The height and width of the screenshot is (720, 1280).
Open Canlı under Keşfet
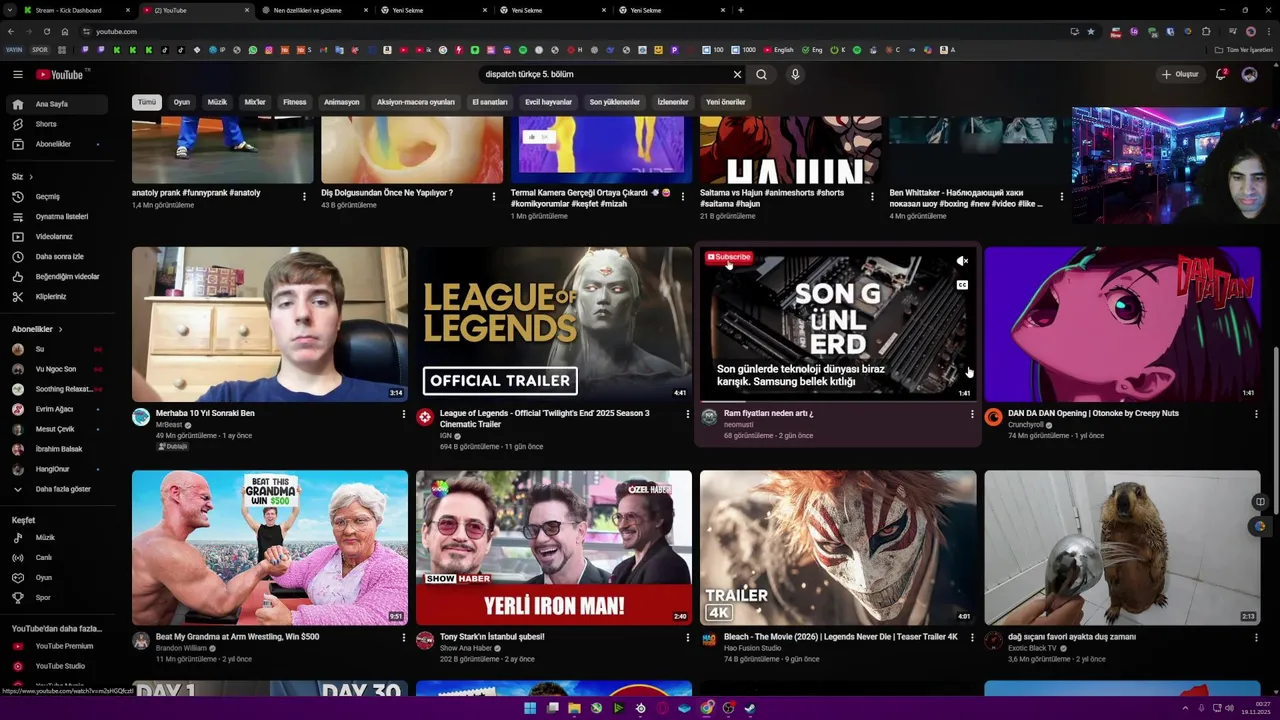pyautogui.click(x=57, y=557)
